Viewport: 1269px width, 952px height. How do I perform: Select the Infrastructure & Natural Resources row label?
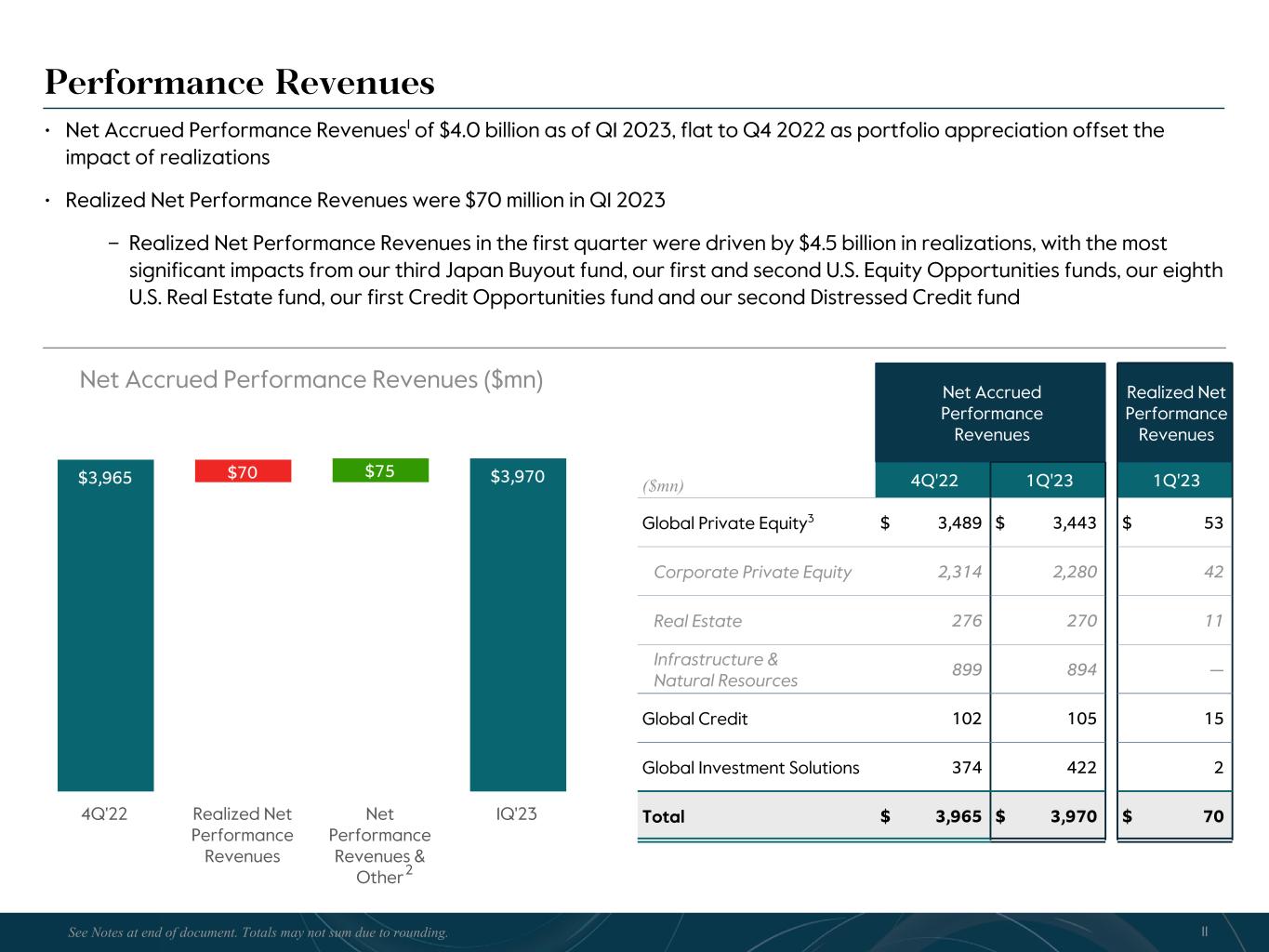(725, 669)
